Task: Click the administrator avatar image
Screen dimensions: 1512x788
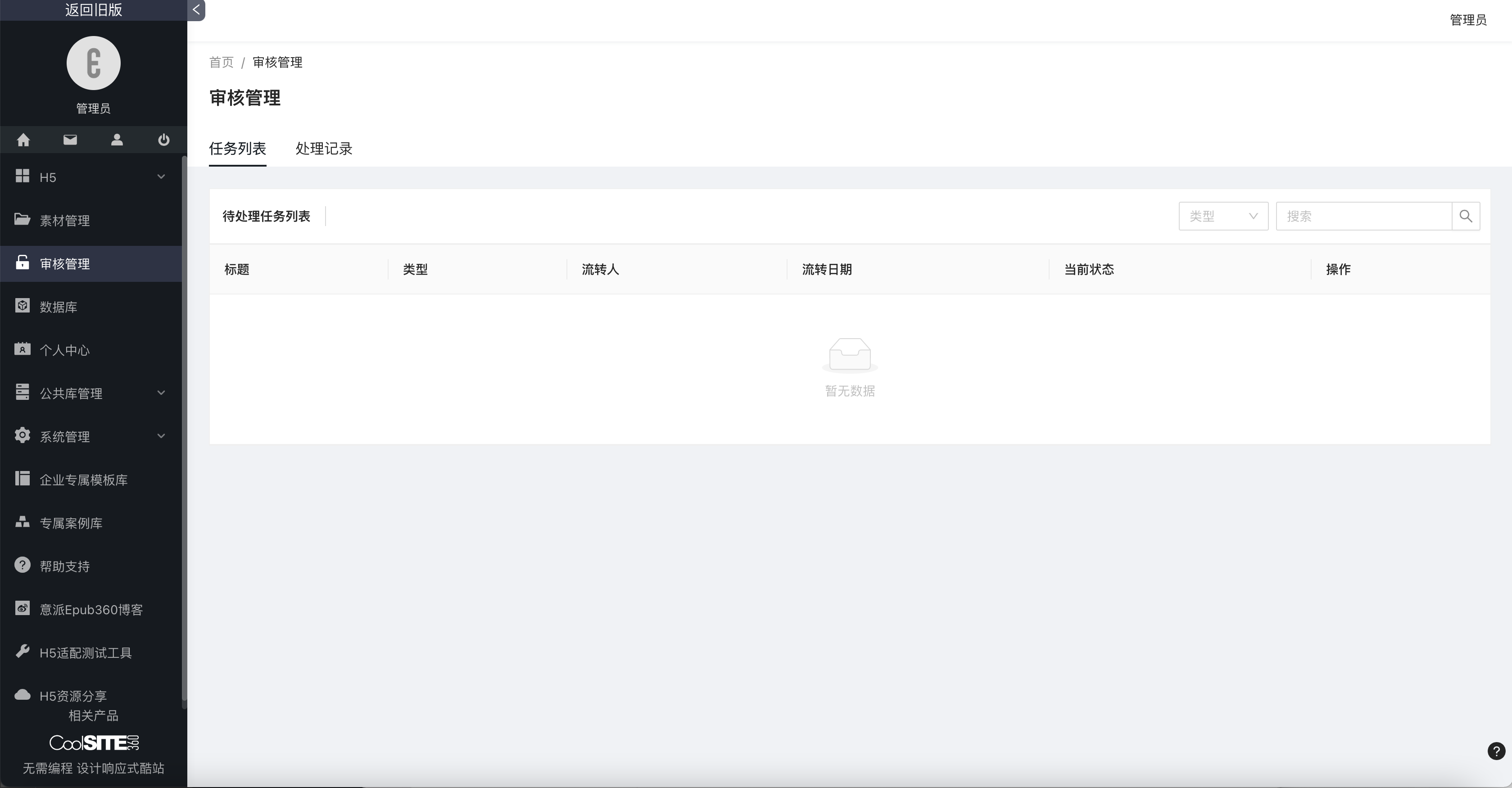Action: (93, 63)
